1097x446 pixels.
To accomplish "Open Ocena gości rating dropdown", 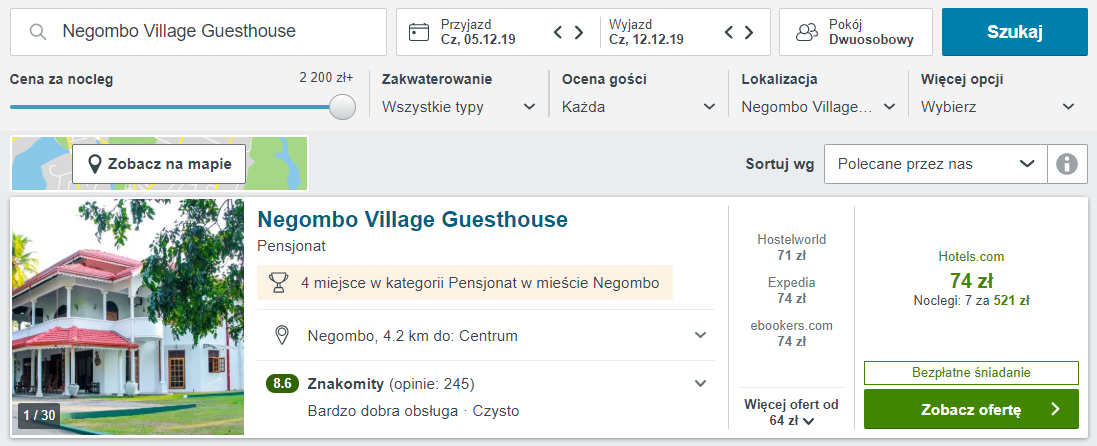I will point(640,107).
